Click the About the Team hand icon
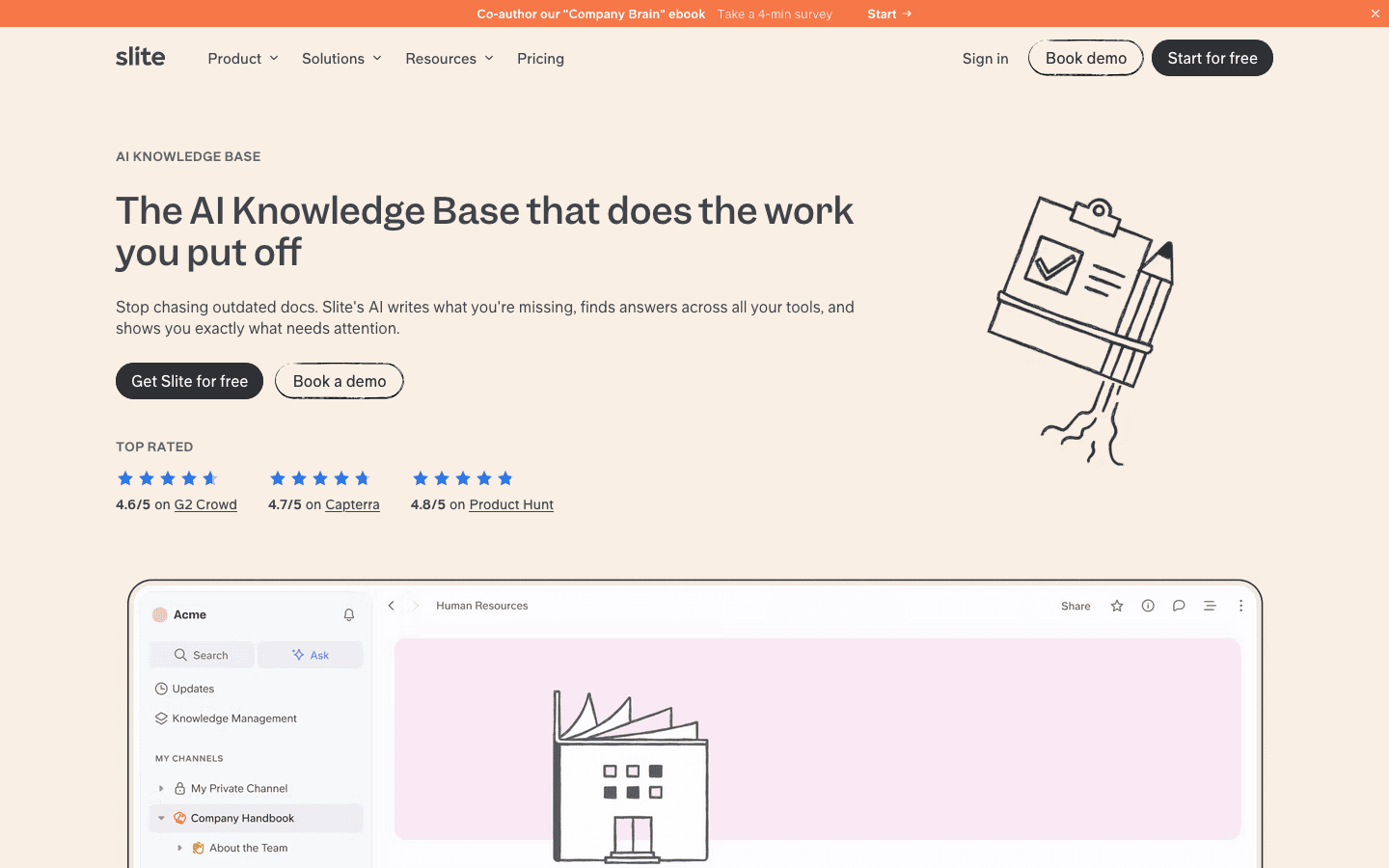Screen dimensions: 1389x868 tap(198, 848)
